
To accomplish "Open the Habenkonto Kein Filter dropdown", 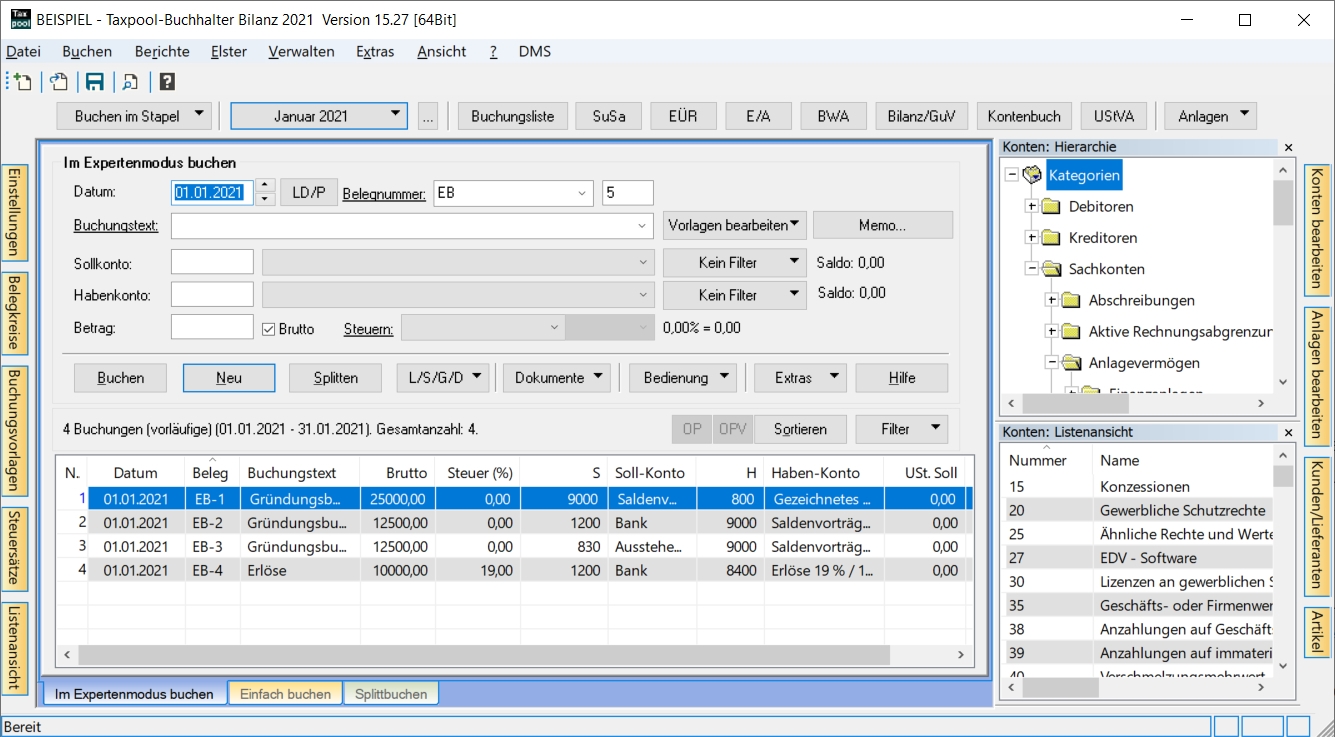I will (x=735, y=295).
